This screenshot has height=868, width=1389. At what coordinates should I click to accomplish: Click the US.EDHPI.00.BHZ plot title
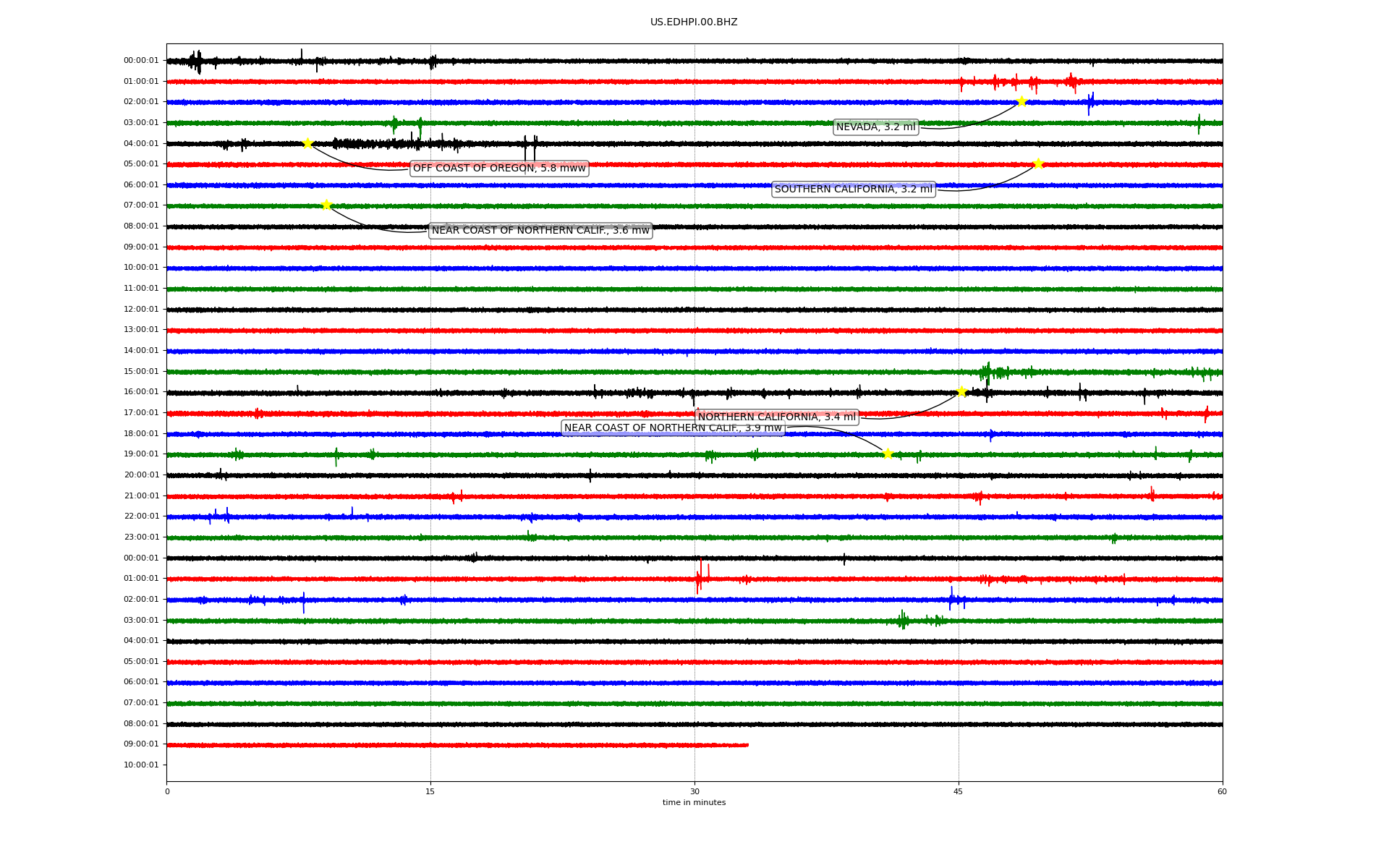[694, 22]
